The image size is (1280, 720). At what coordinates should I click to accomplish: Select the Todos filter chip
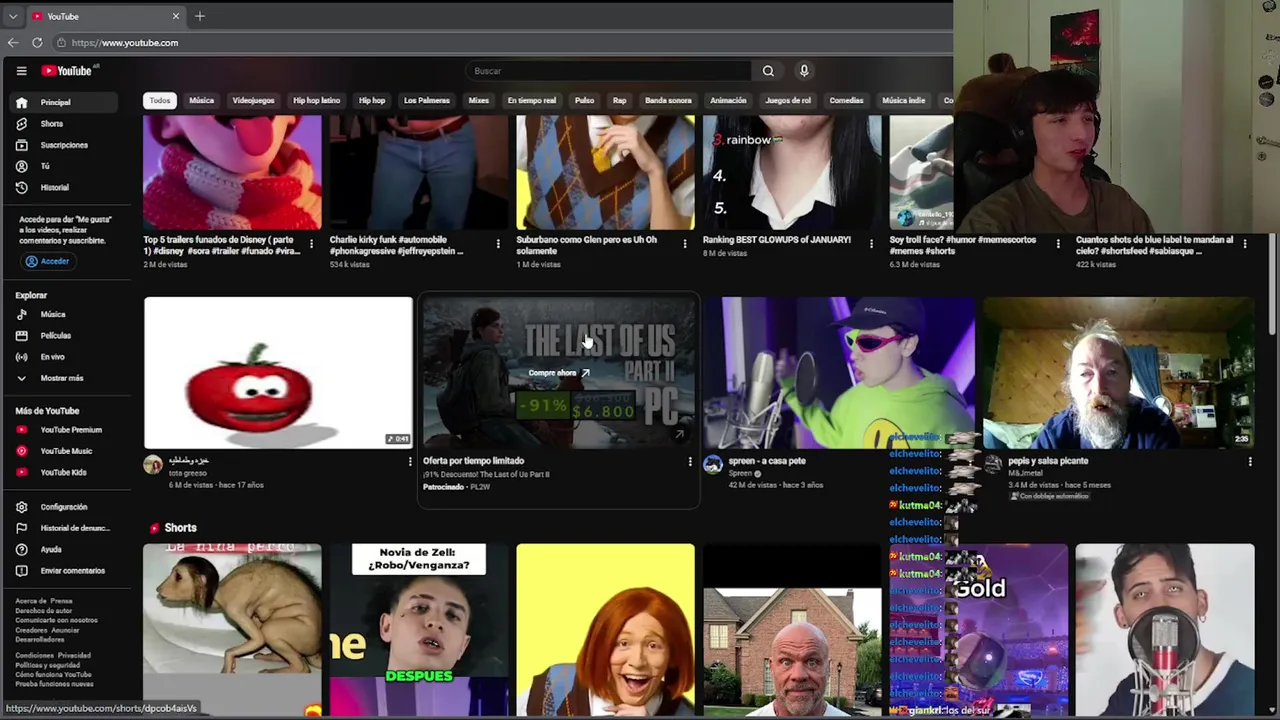[x=160, y=100]
